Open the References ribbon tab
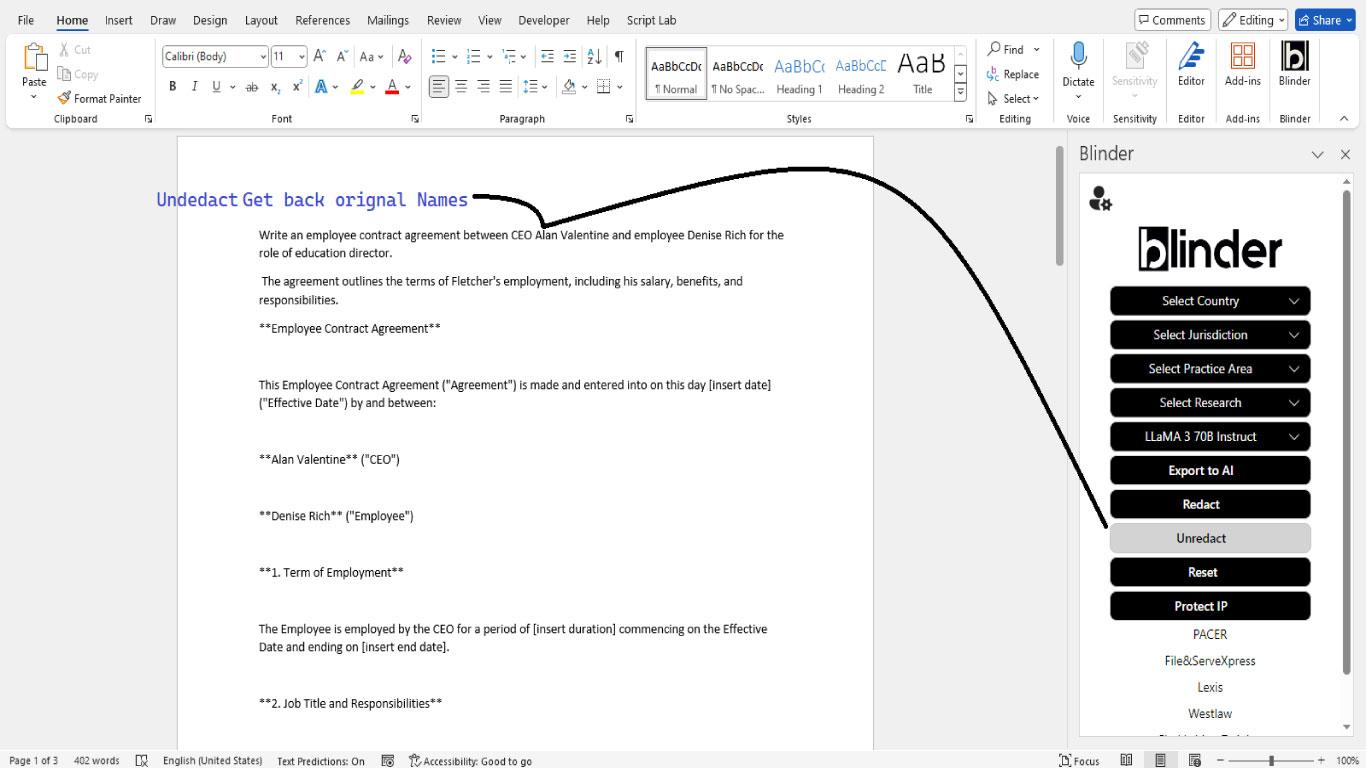 pyautogui.click(x=322, y=20)
